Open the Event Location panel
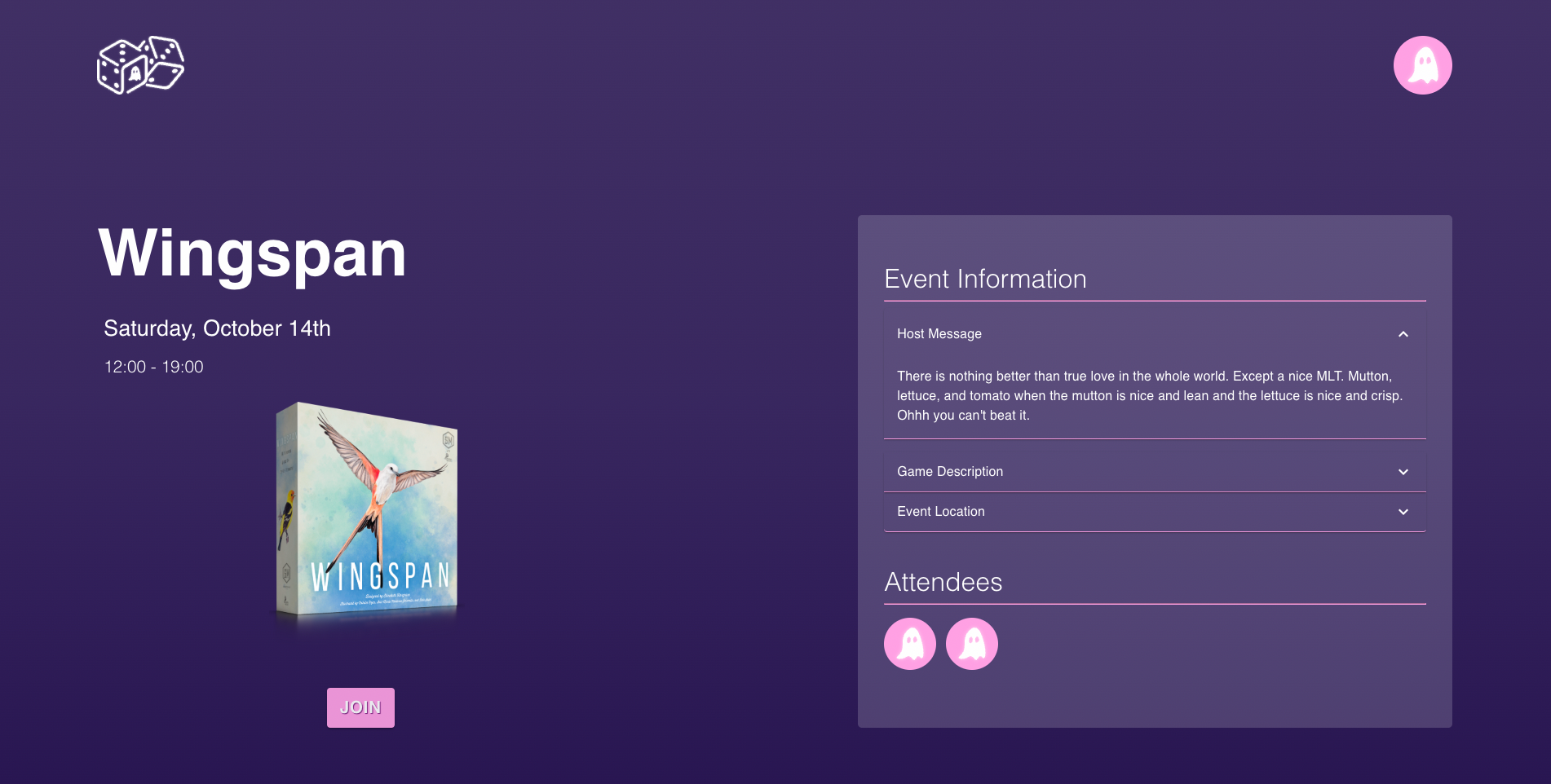 coord(1155,512)
